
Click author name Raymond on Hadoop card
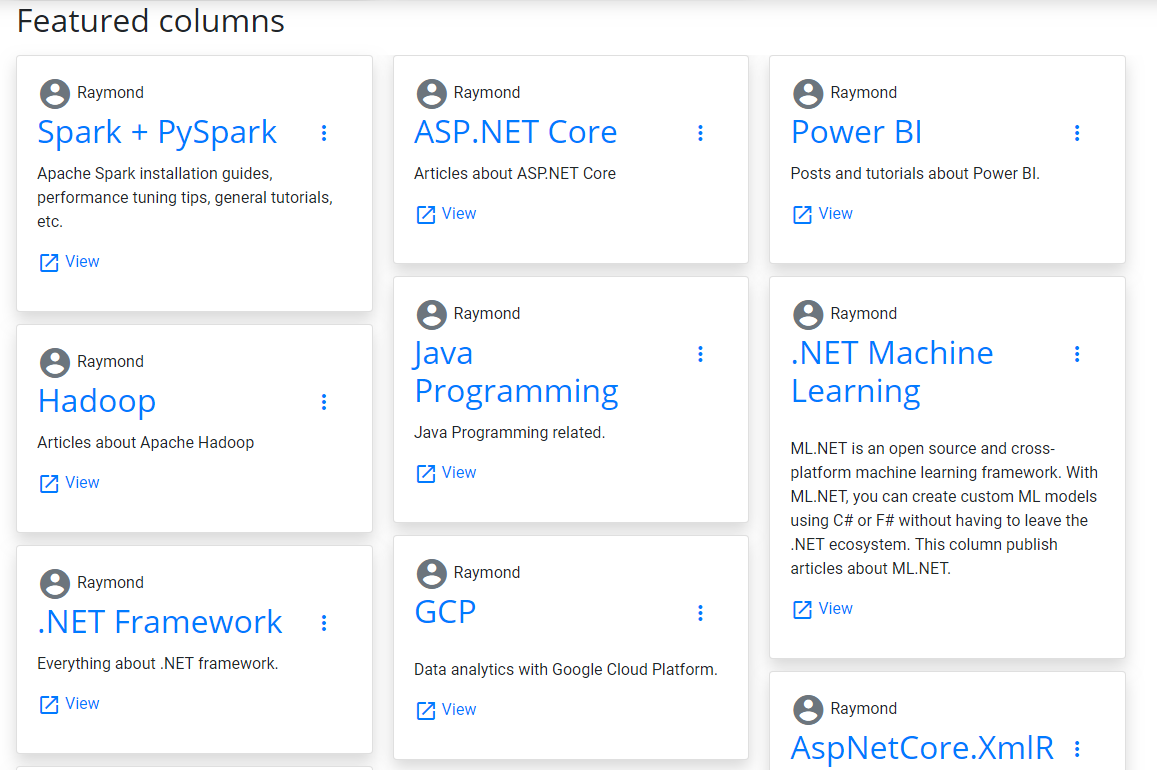(111, 362)
